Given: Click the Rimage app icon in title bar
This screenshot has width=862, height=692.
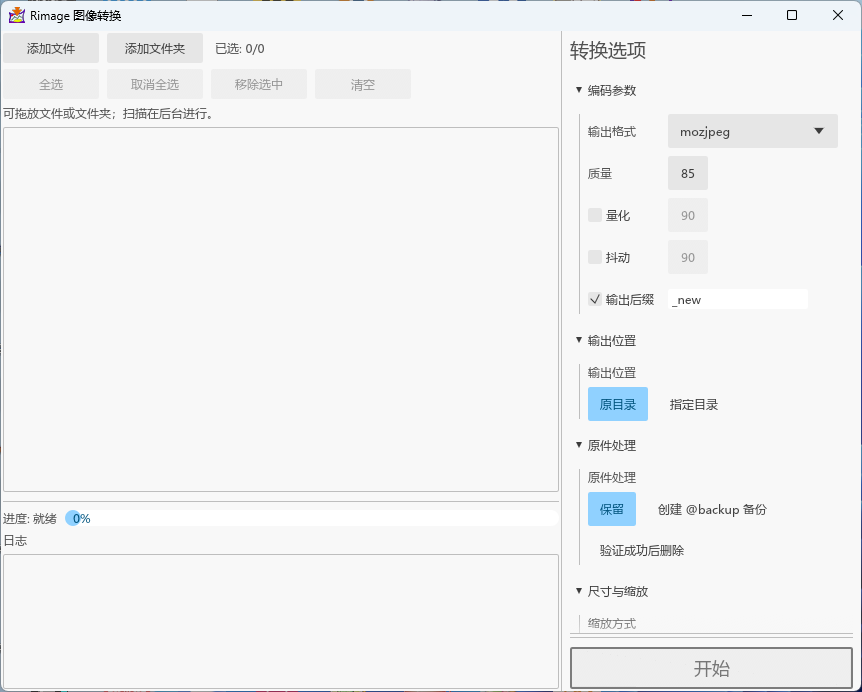Looking at the screenshot, I should point(17,15).
